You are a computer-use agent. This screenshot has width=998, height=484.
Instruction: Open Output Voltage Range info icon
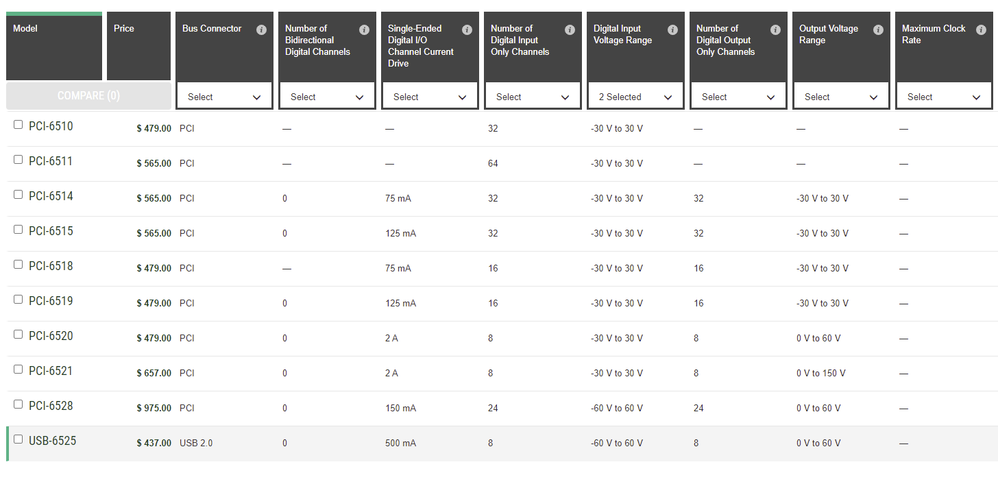(x=878, y=30)
